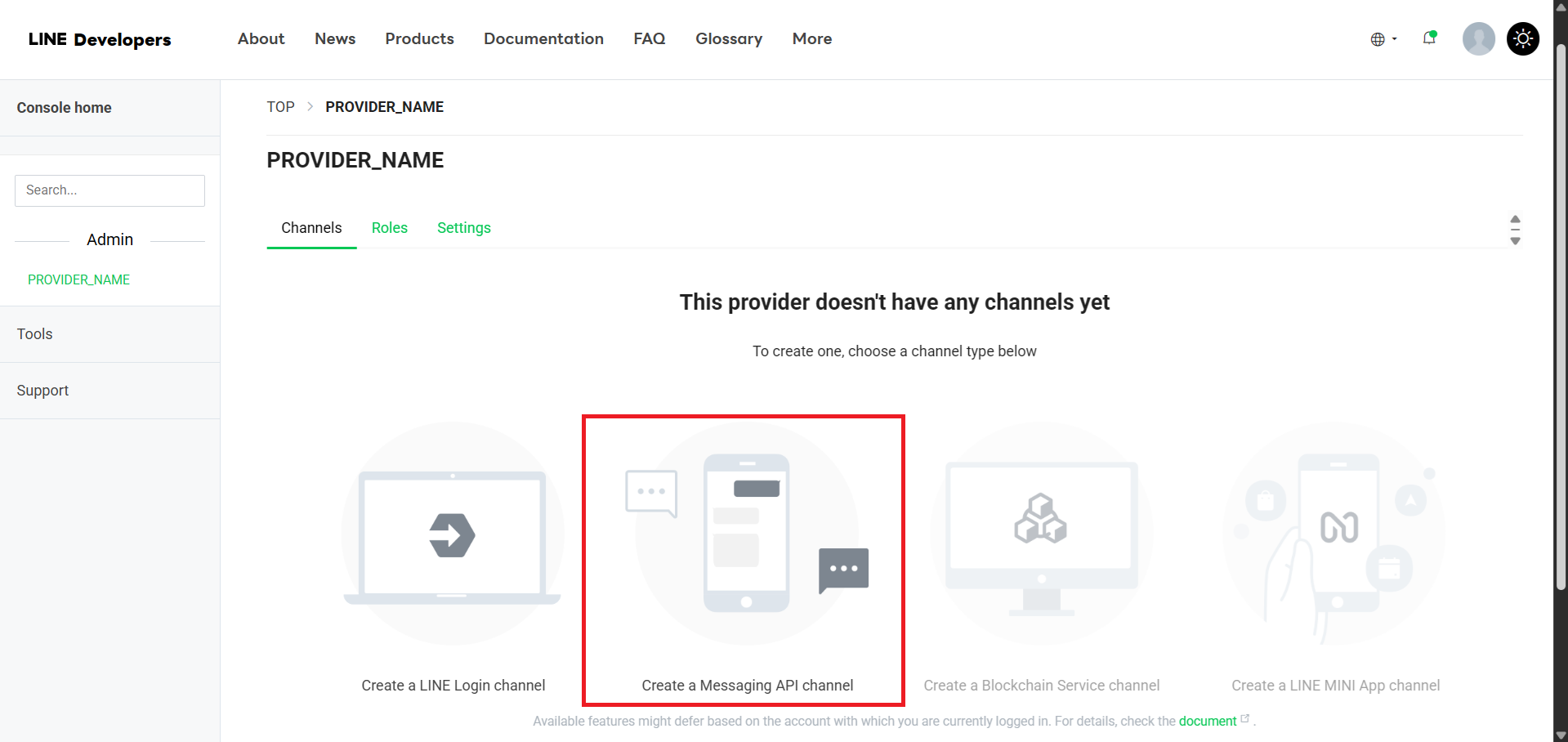
Task: Open the green document link
Action: (1207, 721)
